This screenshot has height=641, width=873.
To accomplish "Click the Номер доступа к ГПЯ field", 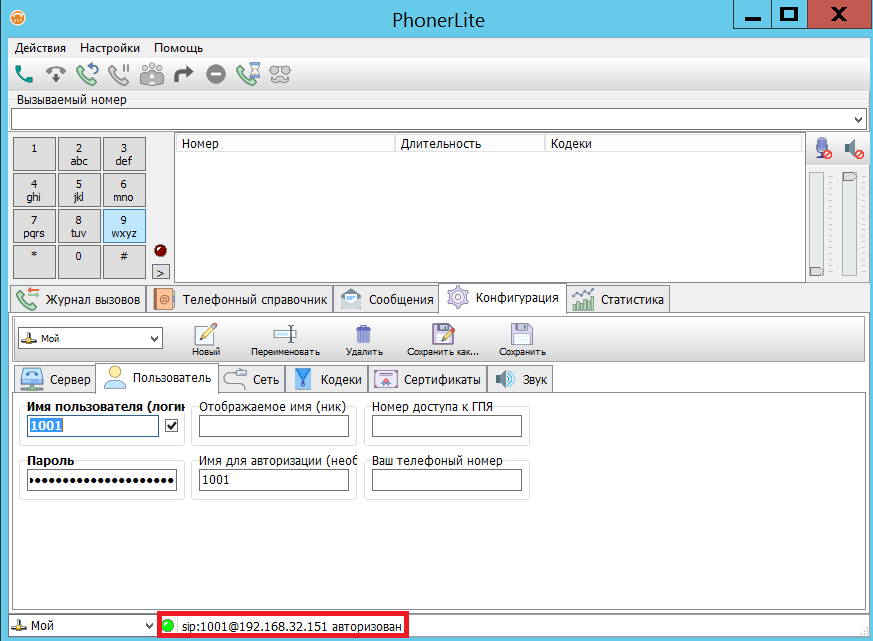I will (x=447, y=426).
